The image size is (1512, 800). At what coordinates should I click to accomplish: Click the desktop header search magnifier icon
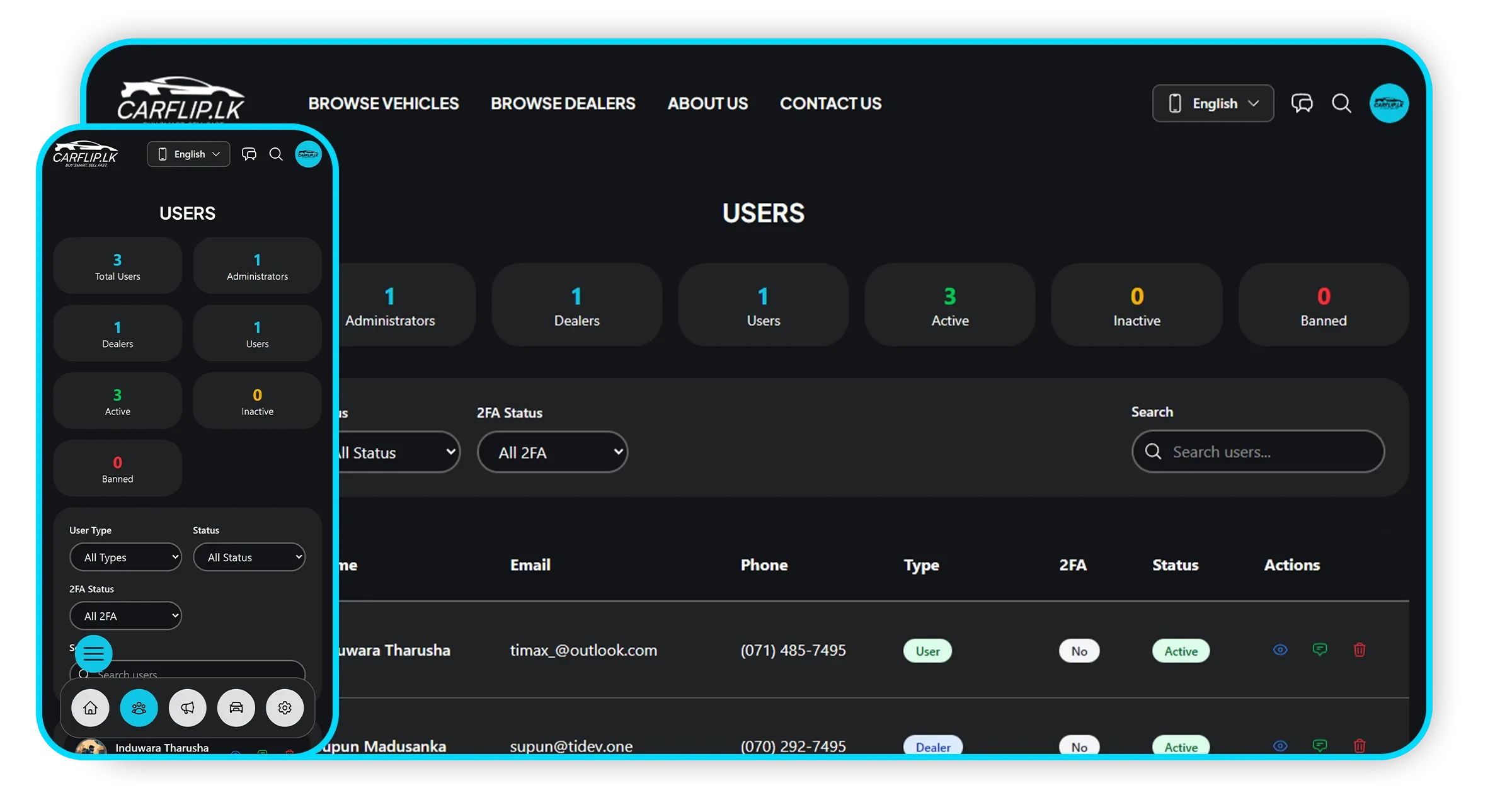click(1341, 103)
